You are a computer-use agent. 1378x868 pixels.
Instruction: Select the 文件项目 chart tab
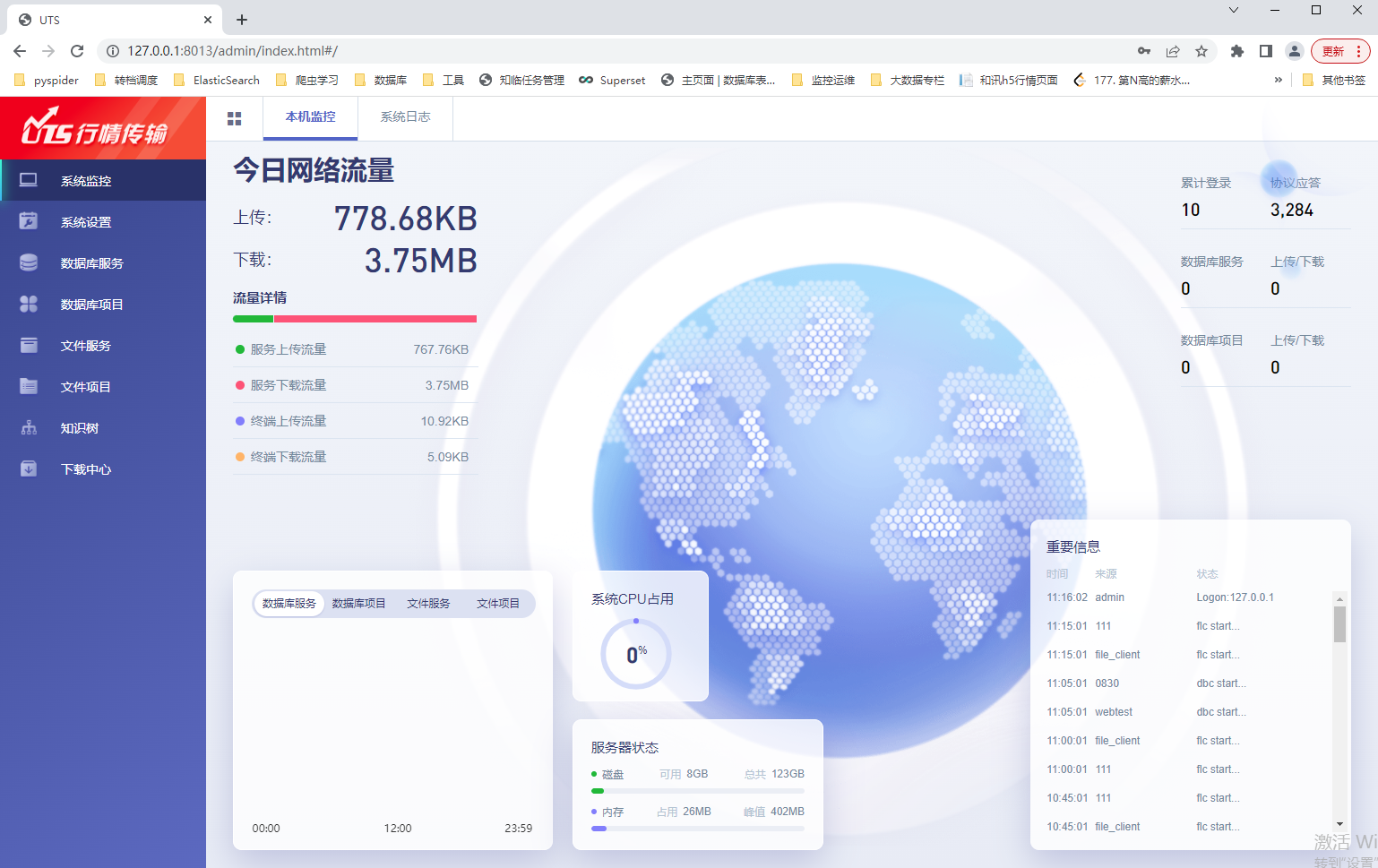coord(498,603)
